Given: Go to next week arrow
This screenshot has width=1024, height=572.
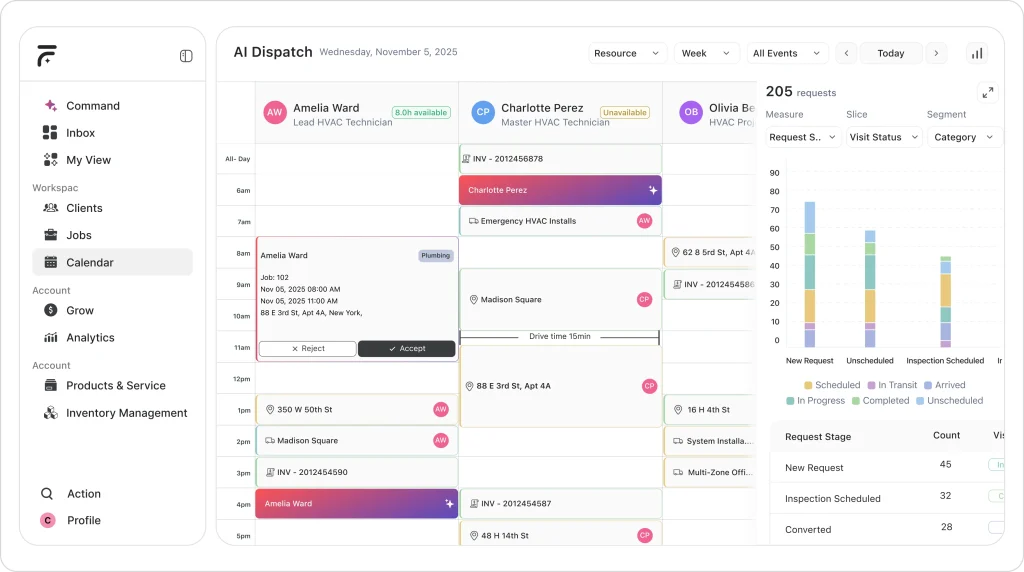Looking at the screenshot, I should [x=936, y=54].
